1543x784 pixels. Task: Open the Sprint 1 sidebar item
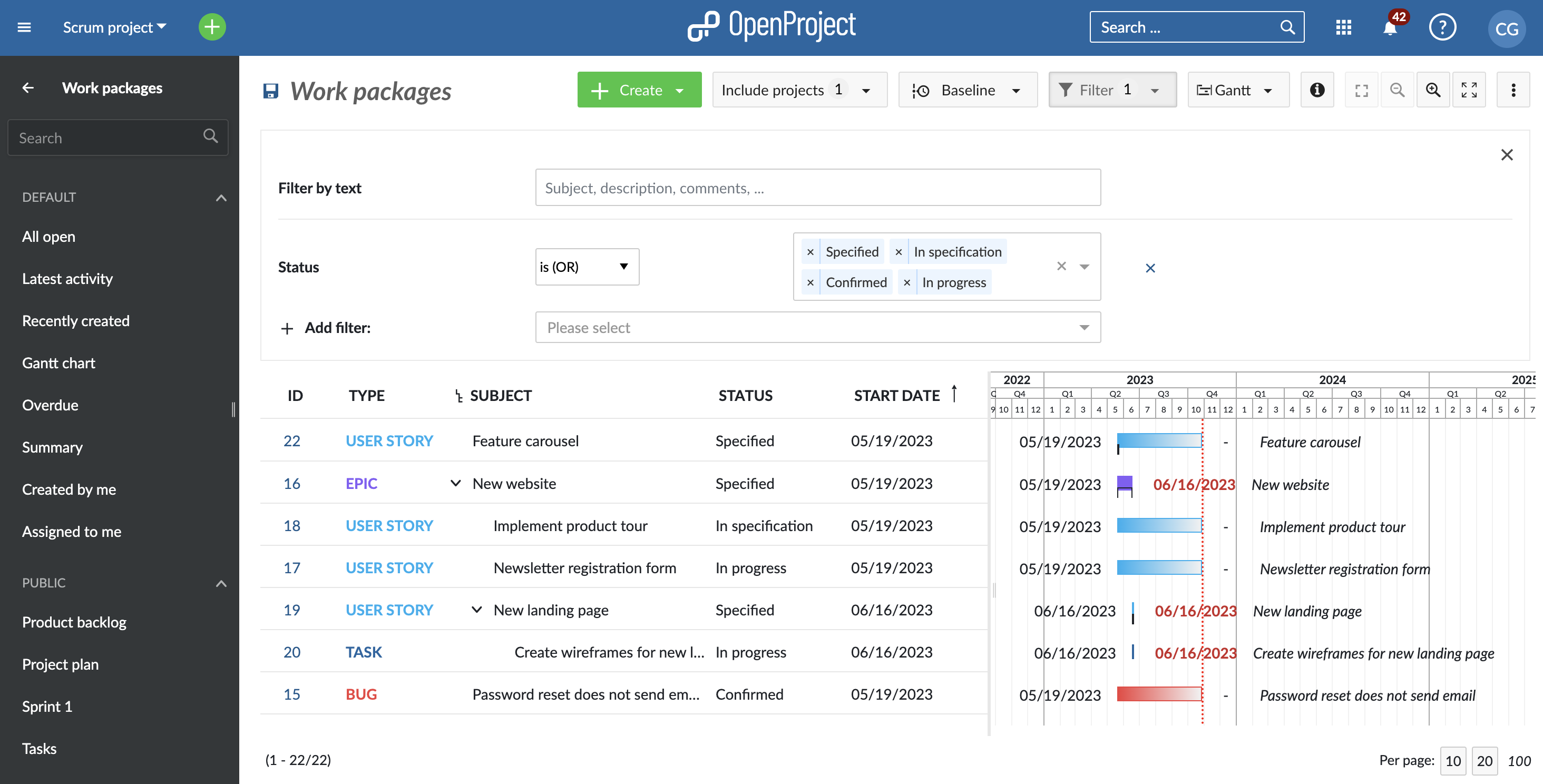(46, 705)
